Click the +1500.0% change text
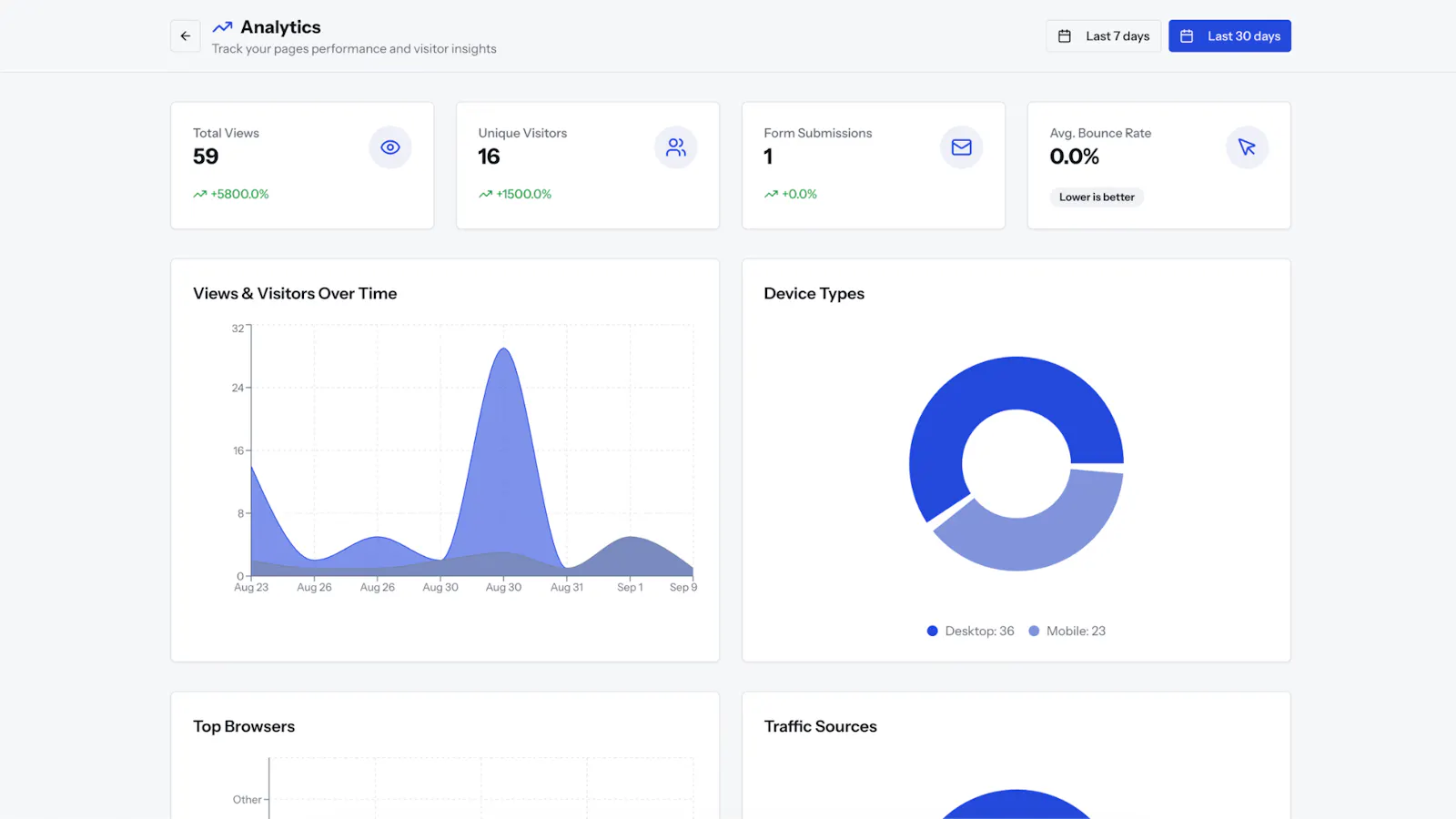 [x=524, y=194]
